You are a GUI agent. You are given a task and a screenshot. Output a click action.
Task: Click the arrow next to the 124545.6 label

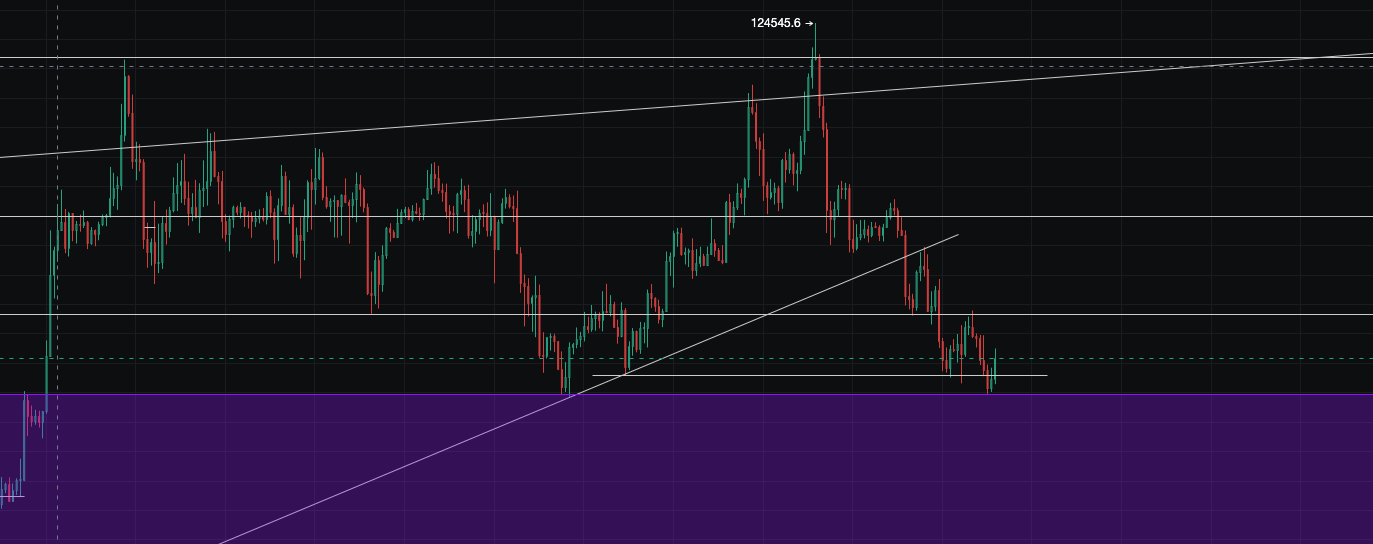click(x=809, y=23)
